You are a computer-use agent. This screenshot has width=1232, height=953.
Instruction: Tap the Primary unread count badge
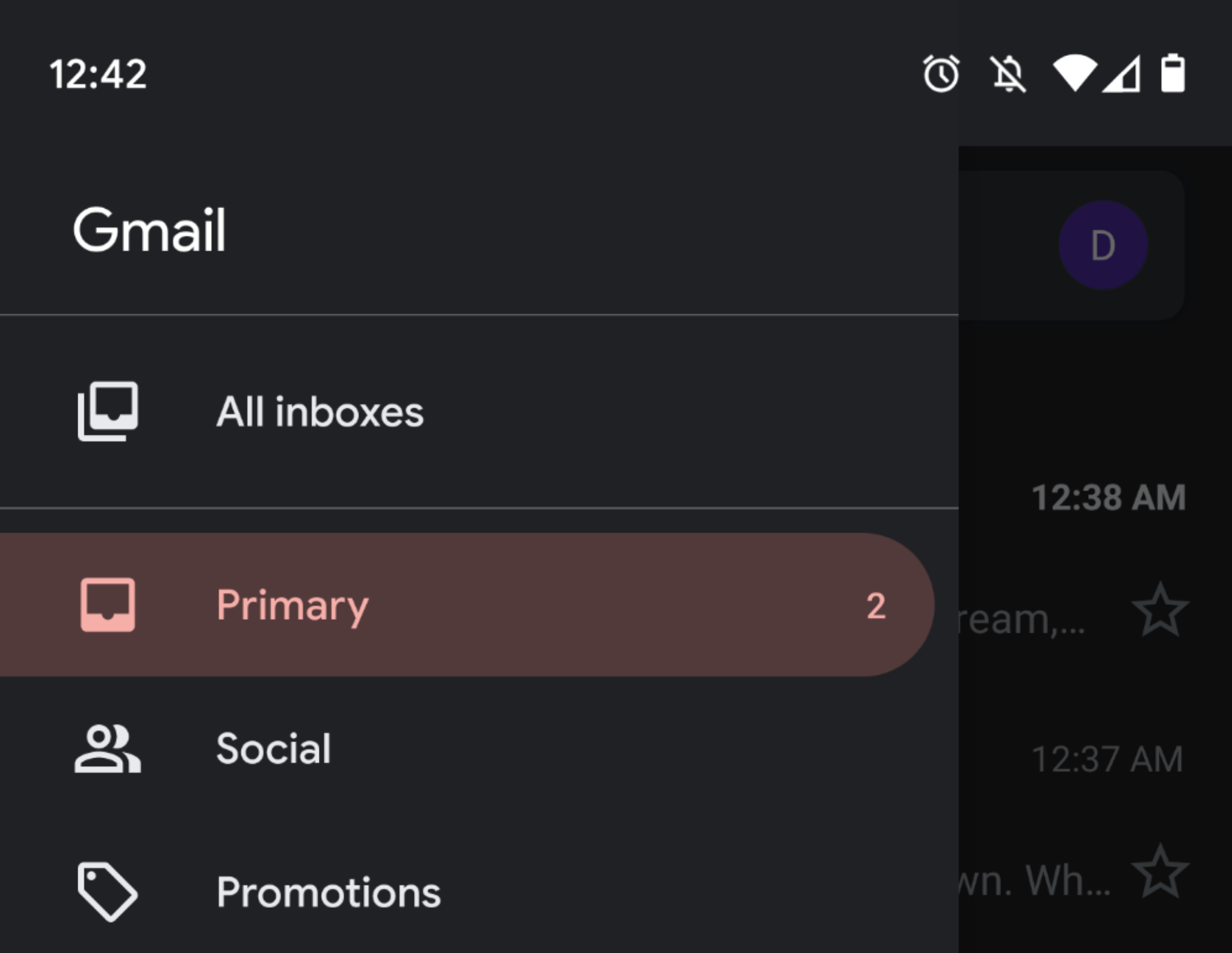(x=877, y=606)
